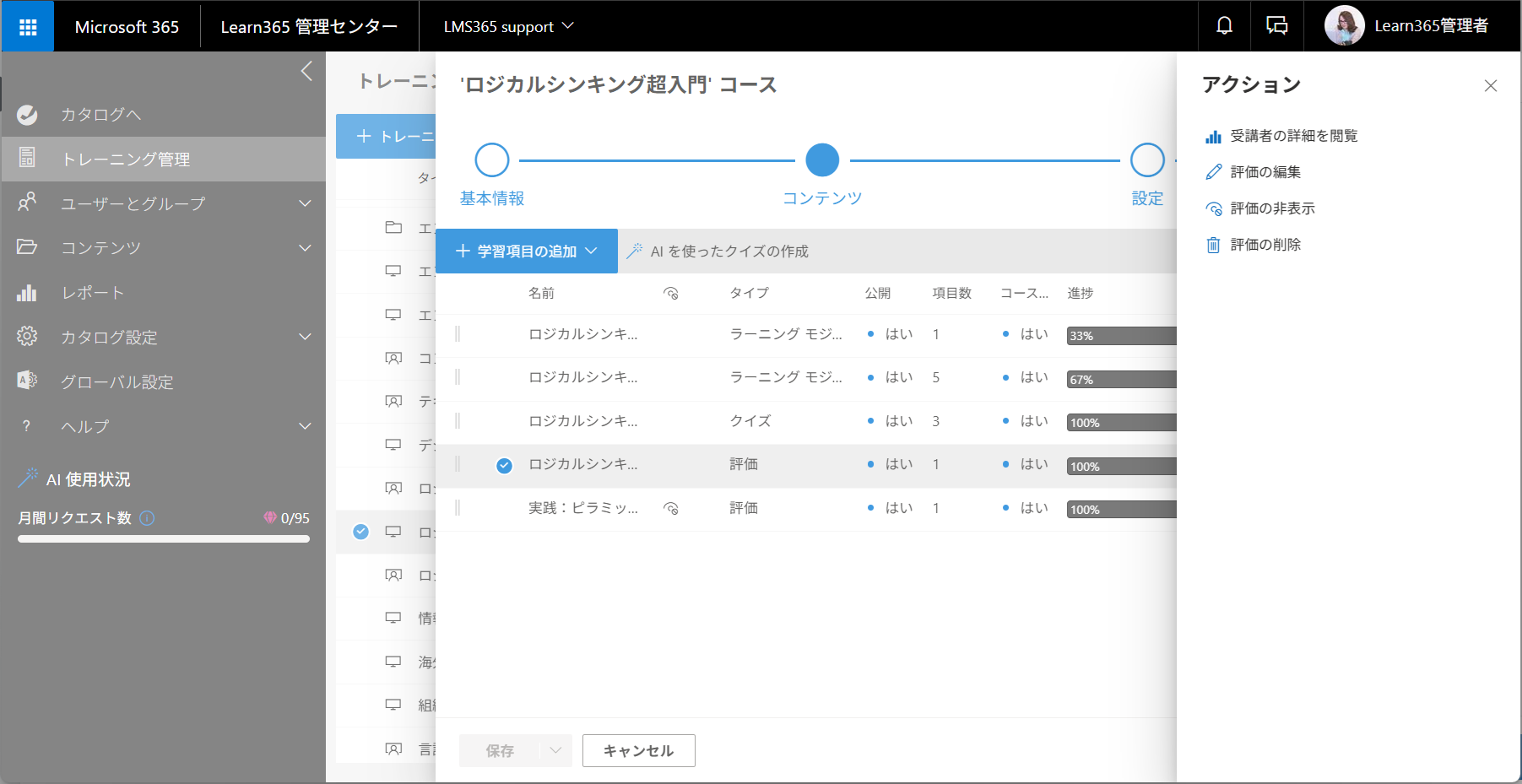Expand the カタログ設定 section
Image resolution: width=1522 pixels, height=784 pixels.
pyautogui.click(x=305, y=337)
